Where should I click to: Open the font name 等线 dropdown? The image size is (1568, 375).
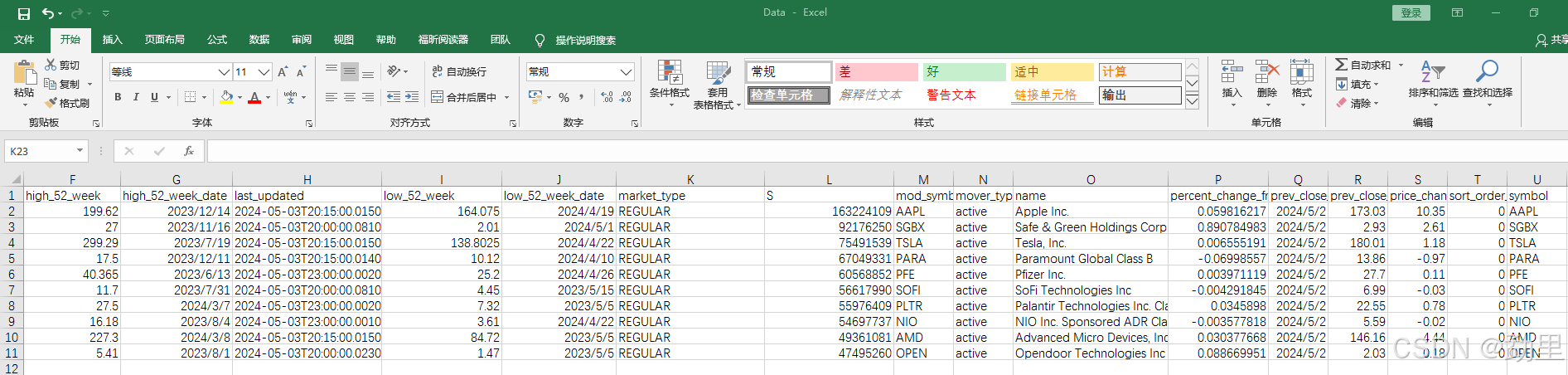pyautogui.click(x=223, y=72)
